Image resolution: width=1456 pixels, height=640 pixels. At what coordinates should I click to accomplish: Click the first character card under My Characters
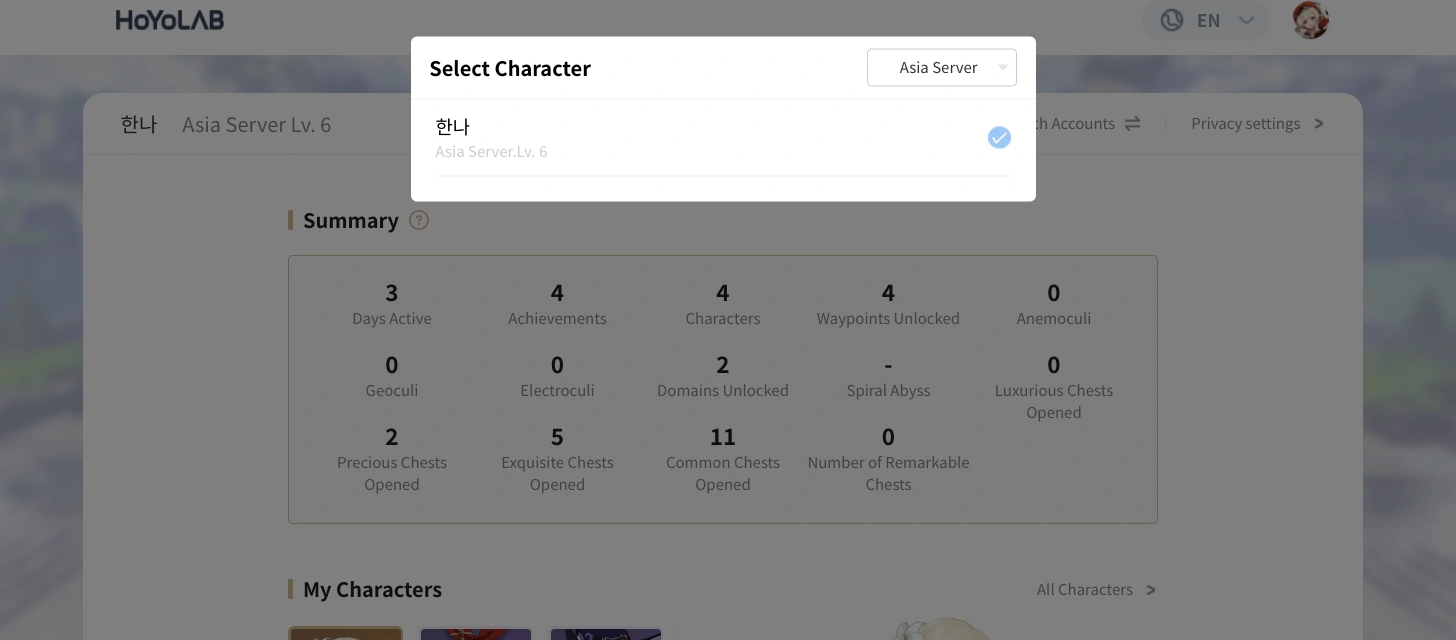point(345,633)
